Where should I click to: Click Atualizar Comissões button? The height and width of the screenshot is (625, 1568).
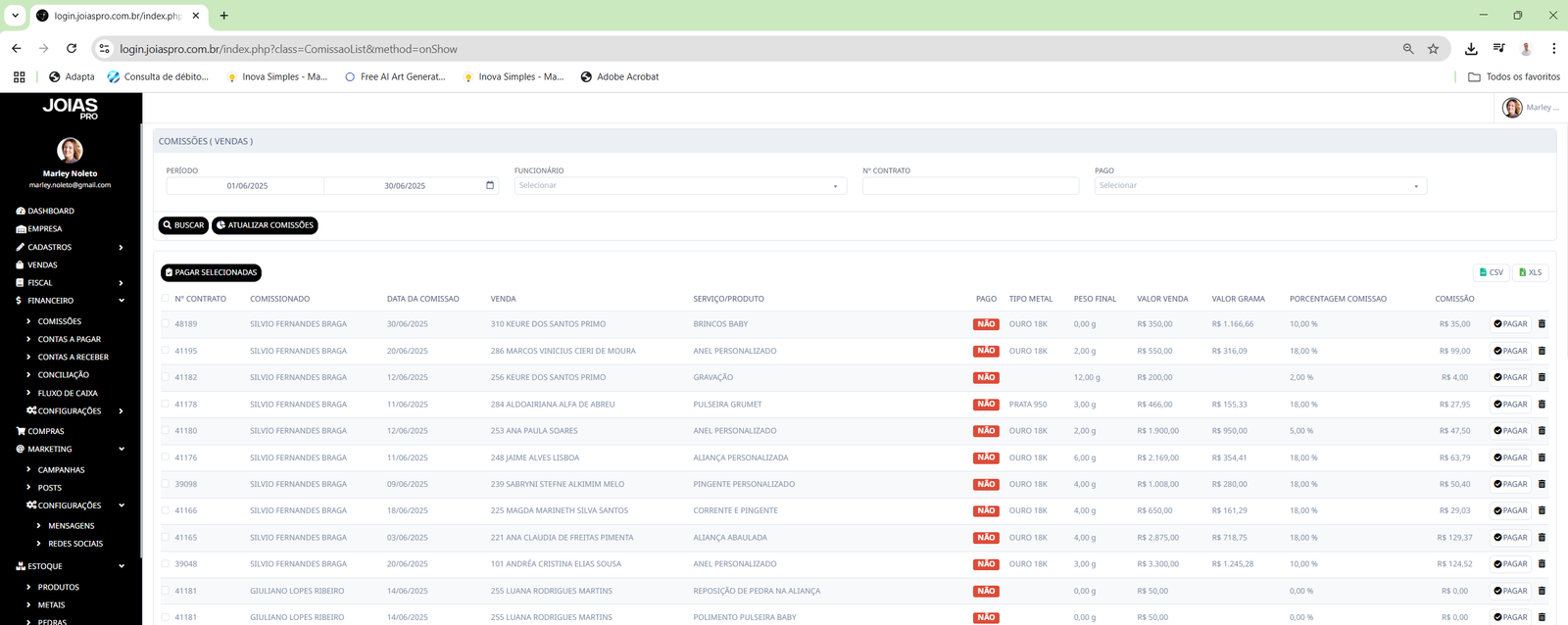tap(265, 225)
